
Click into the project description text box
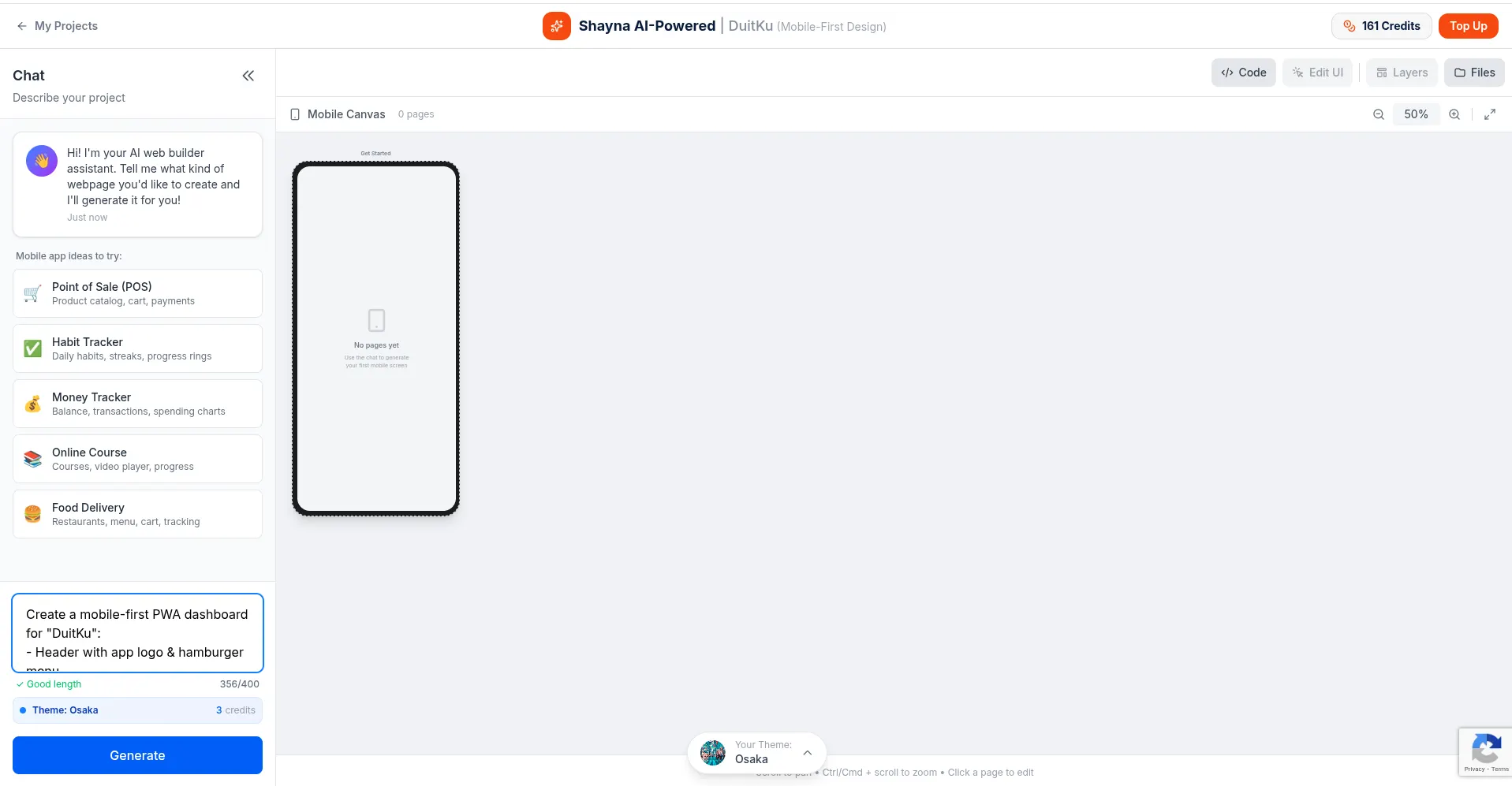pos(137,633)
